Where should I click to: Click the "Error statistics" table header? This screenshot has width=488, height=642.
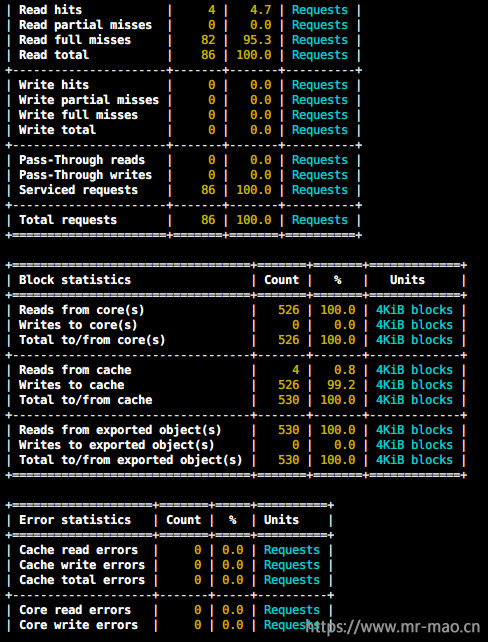(x=75, y=520)
